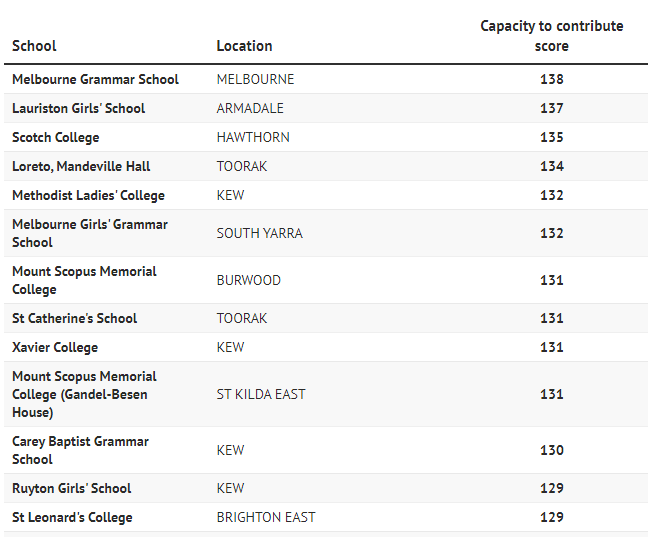
Task: Click the School column header
Action: pyautogui.click(x=34, y=46)
